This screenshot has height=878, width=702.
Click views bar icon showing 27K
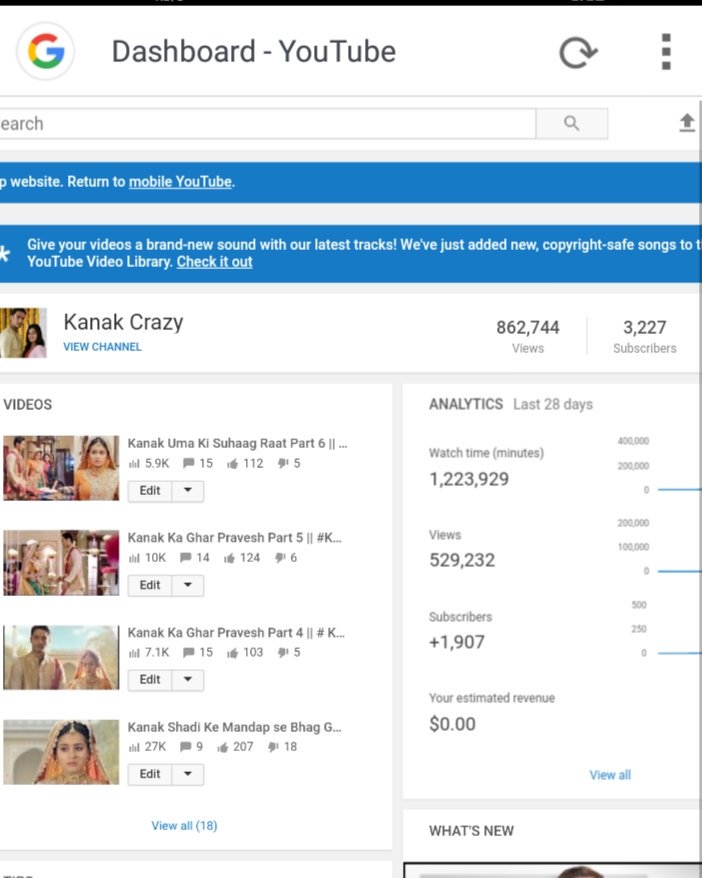click(x=134, y=748)
